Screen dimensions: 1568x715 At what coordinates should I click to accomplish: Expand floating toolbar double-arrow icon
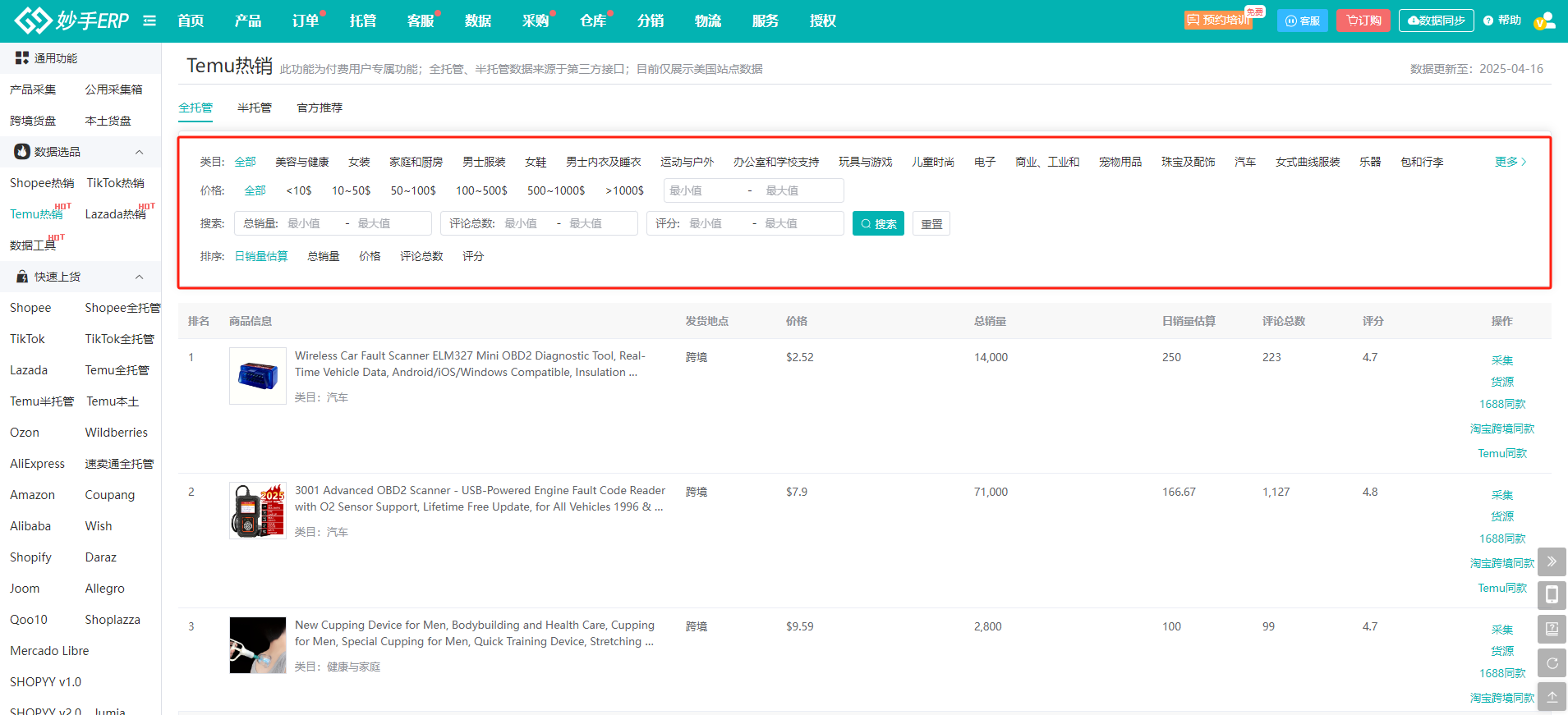pyautogui.click(x=1552, y=561)
